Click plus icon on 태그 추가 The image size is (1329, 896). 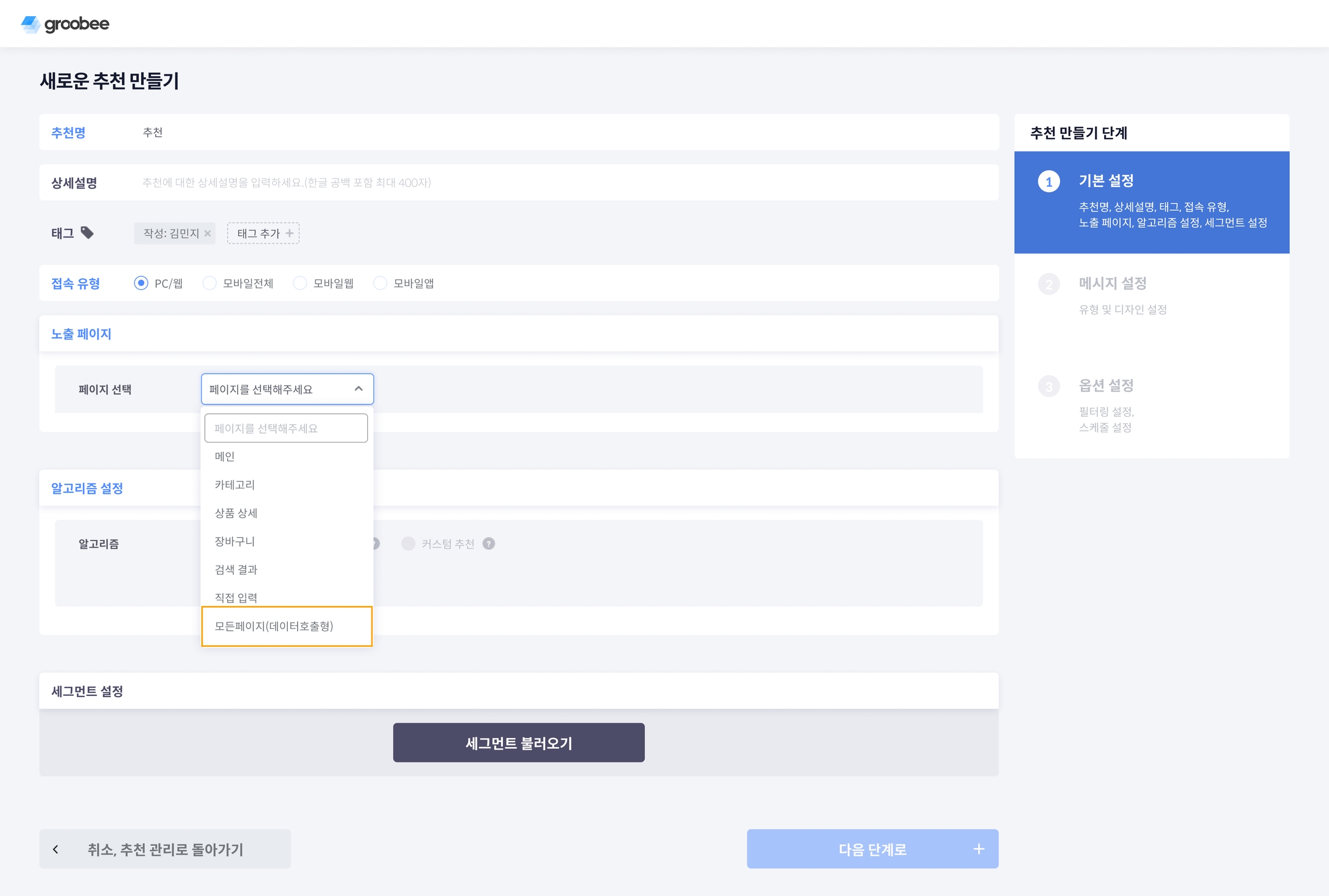tap(290, 234)
